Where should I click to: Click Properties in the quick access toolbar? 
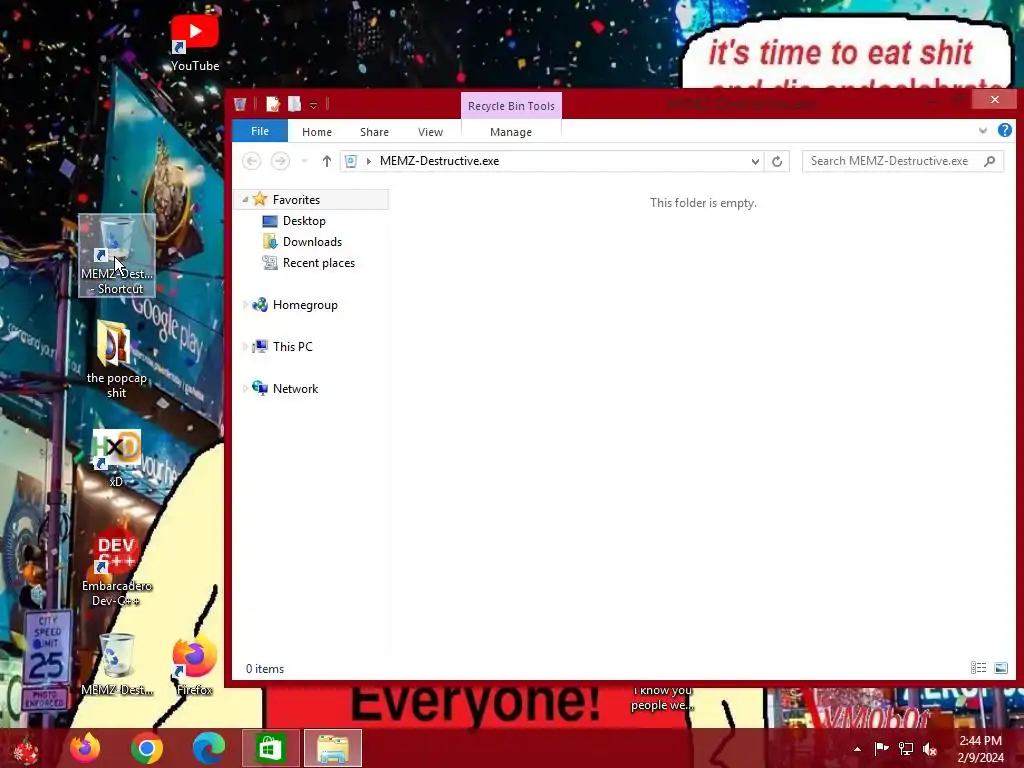pyautogui.click(x=273, y=104)
